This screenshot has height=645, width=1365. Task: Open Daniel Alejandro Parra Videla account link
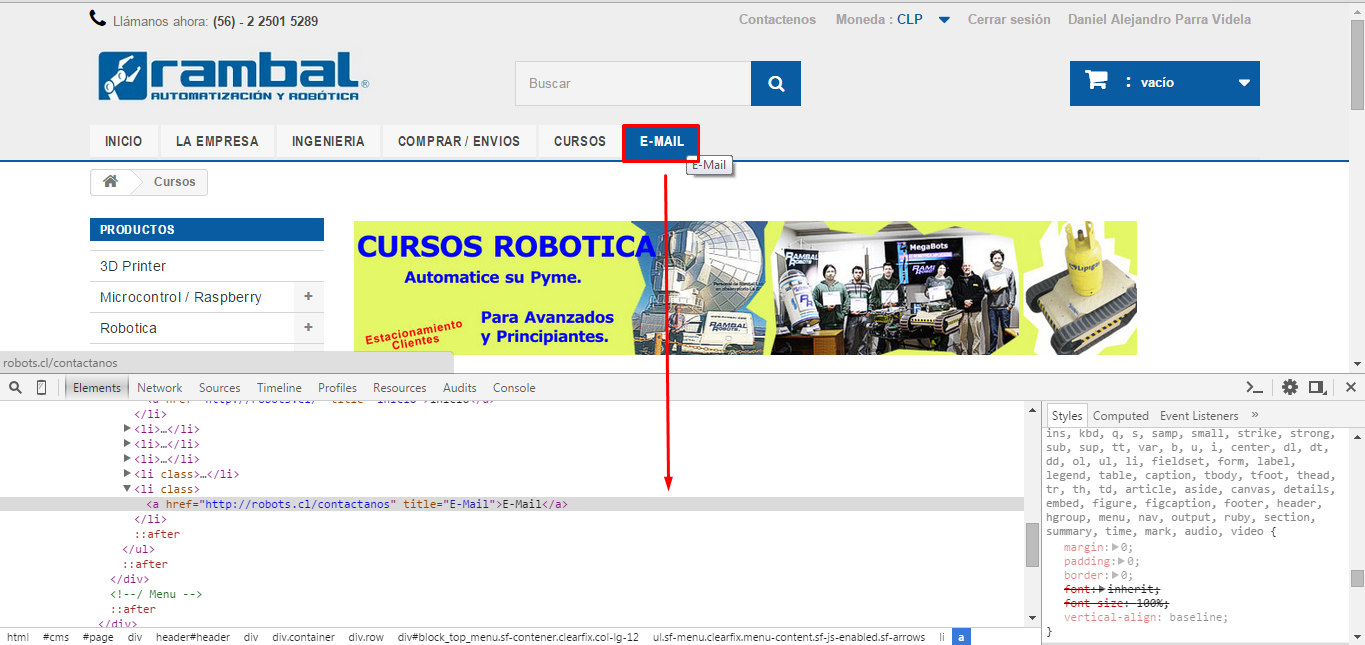click(x=1159, y=19)
